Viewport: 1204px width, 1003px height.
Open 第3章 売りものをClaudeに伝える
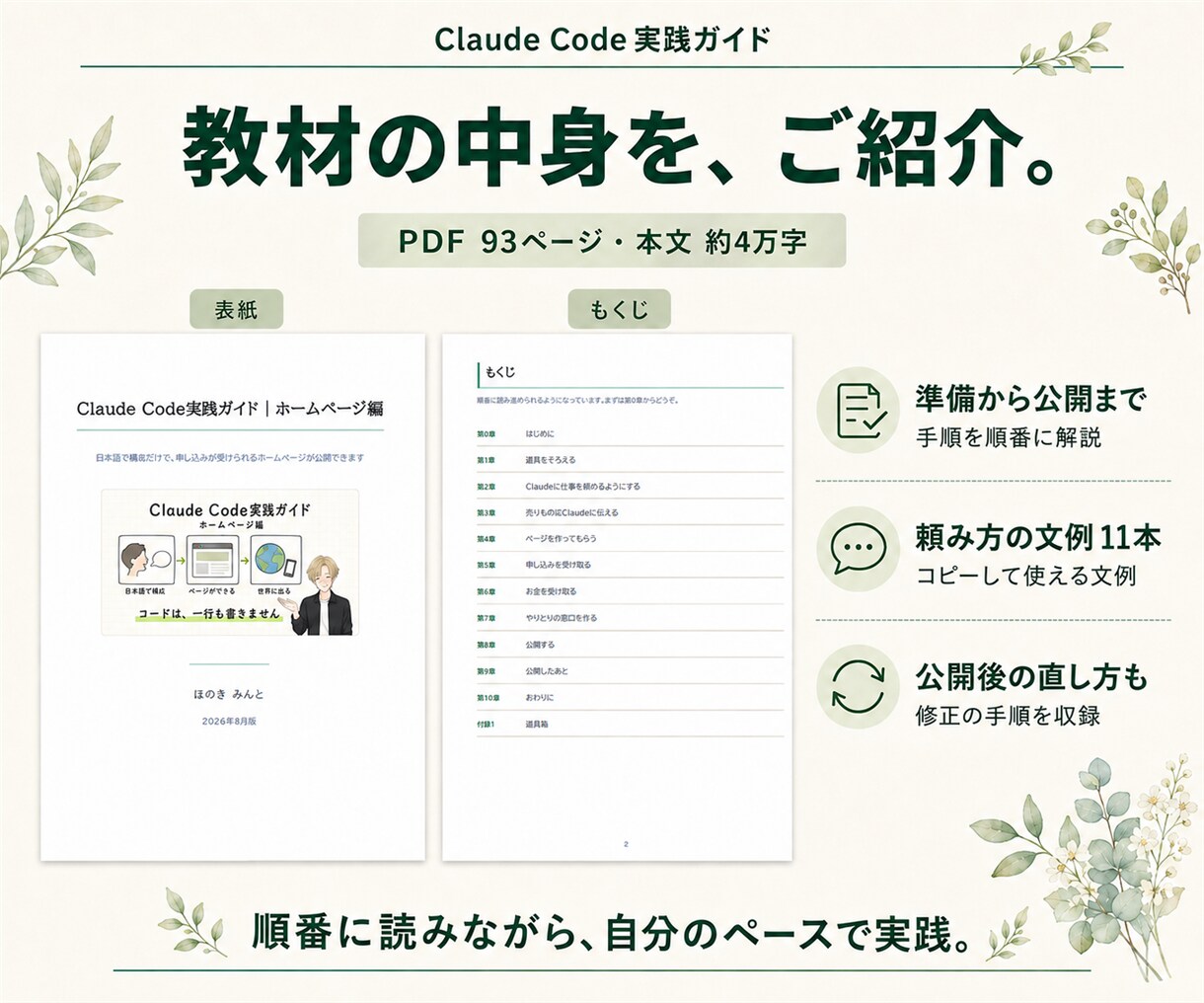pyautogui.click(x=630, y=512)
